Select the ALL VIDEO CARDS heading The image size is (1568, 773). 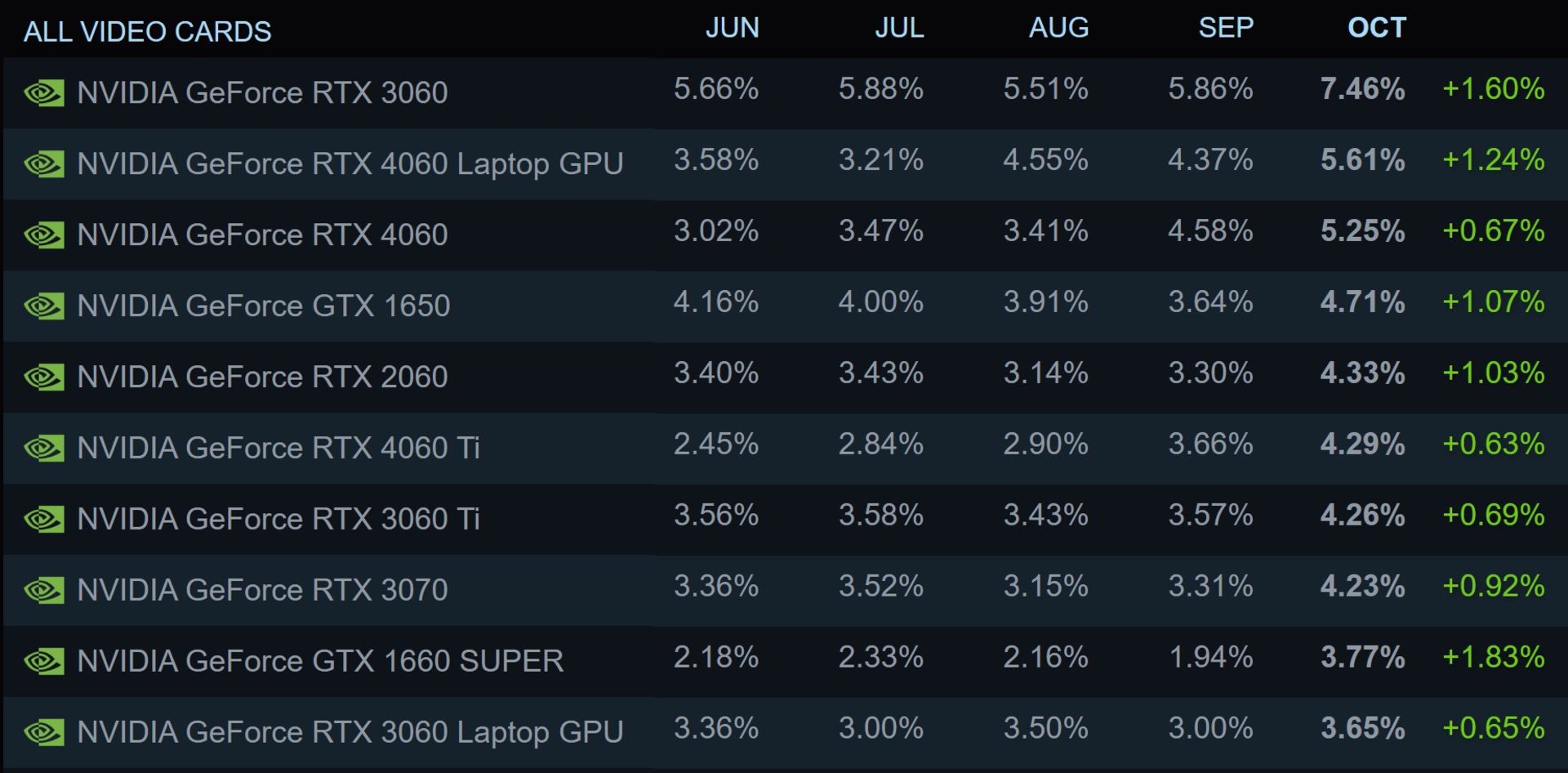coord(147,32)
